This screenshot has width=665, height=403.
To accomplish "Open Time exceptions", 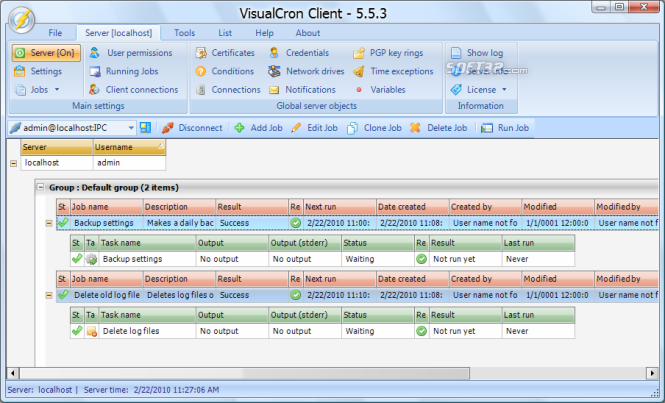I will 393,71.
